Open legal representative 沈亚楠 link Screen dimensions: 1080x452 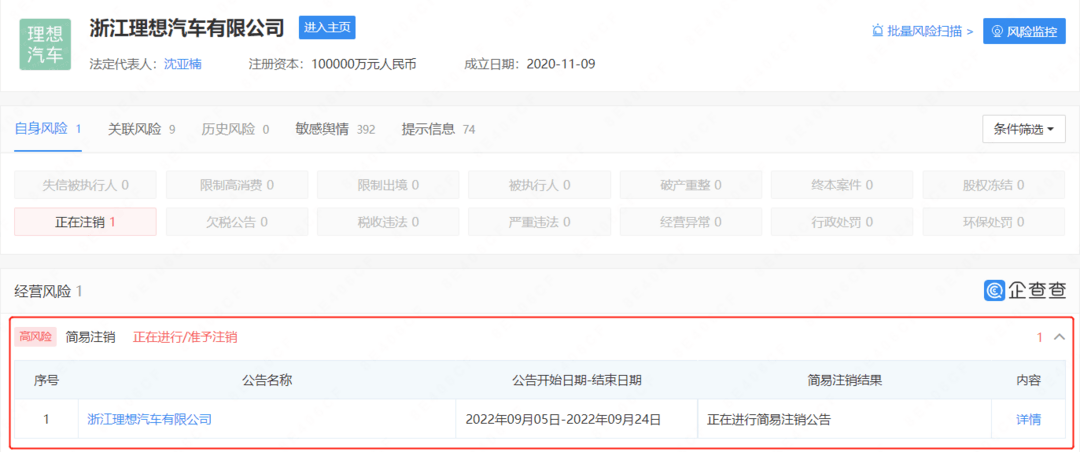click(183, 65)
